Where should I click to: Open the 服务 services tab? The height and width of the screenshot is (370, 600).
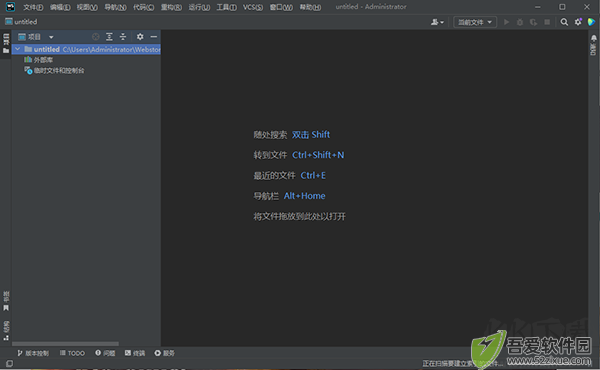pyautogui.click(x=165, y=353)
